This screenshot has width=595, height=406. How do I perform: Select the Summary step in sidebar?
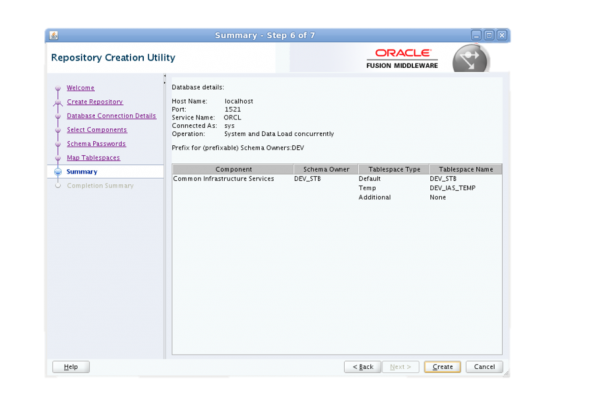[x=82, y=172]
